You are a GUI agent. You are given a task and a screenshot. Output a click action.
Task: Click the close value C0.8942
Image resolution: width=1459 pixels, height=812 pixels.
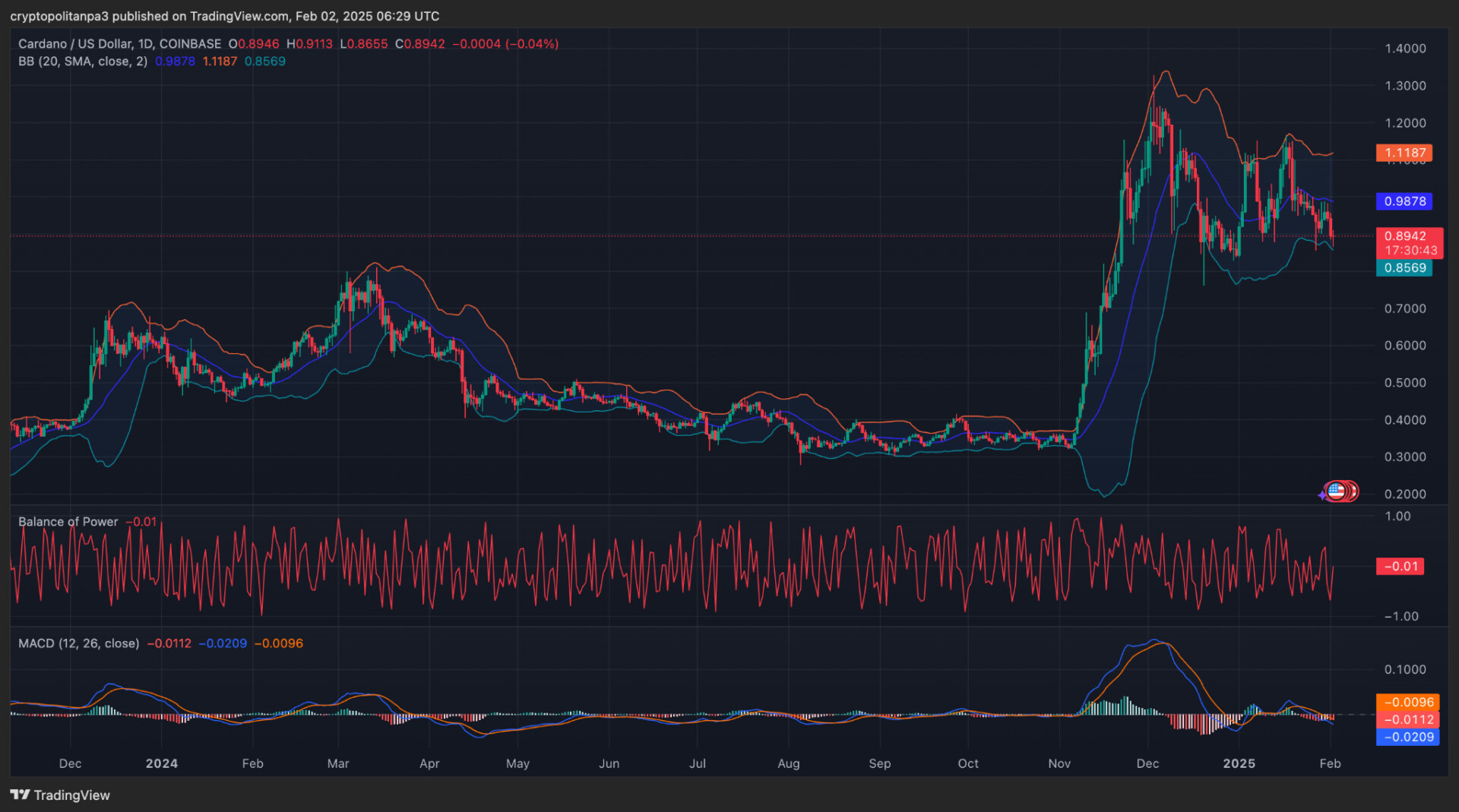[420, 44]
